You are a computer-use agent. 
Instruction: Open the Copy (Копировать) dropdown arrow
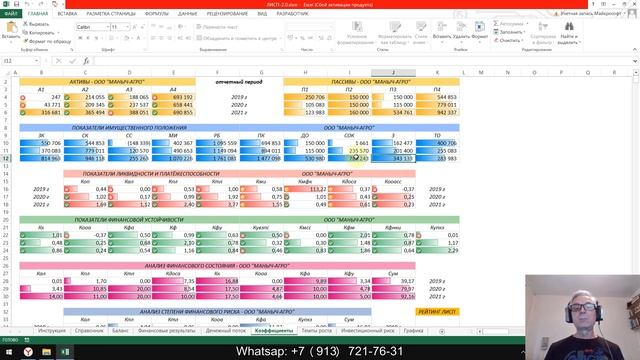click(58, 33)
